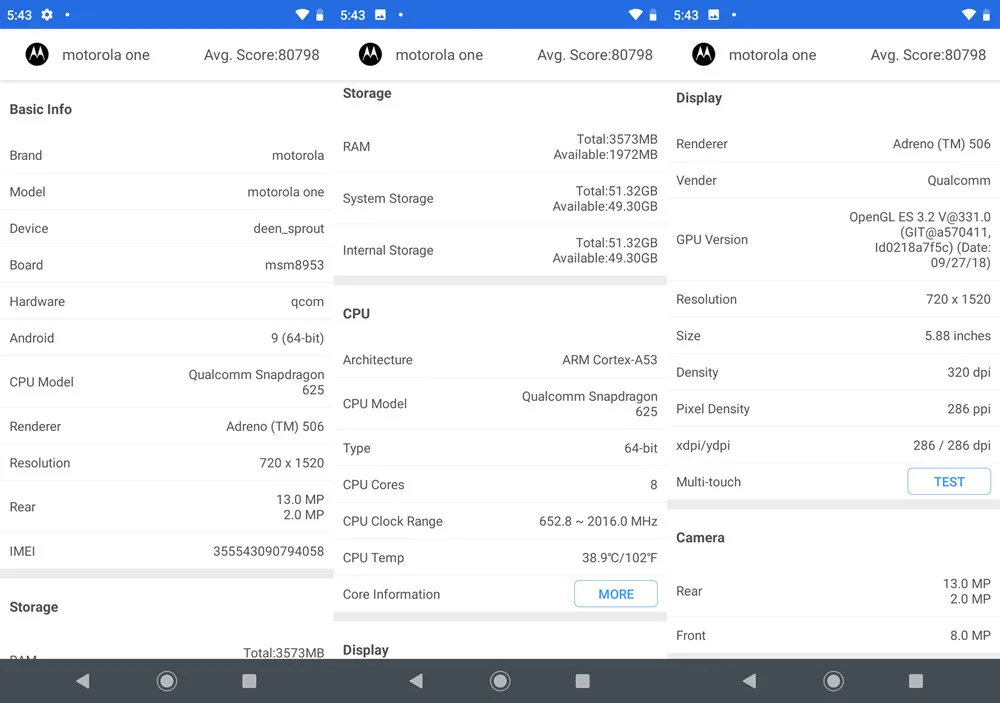This screenshot has height=703, width=1000.
Task: Open Core Information MORE button
Action: [615, 594]
